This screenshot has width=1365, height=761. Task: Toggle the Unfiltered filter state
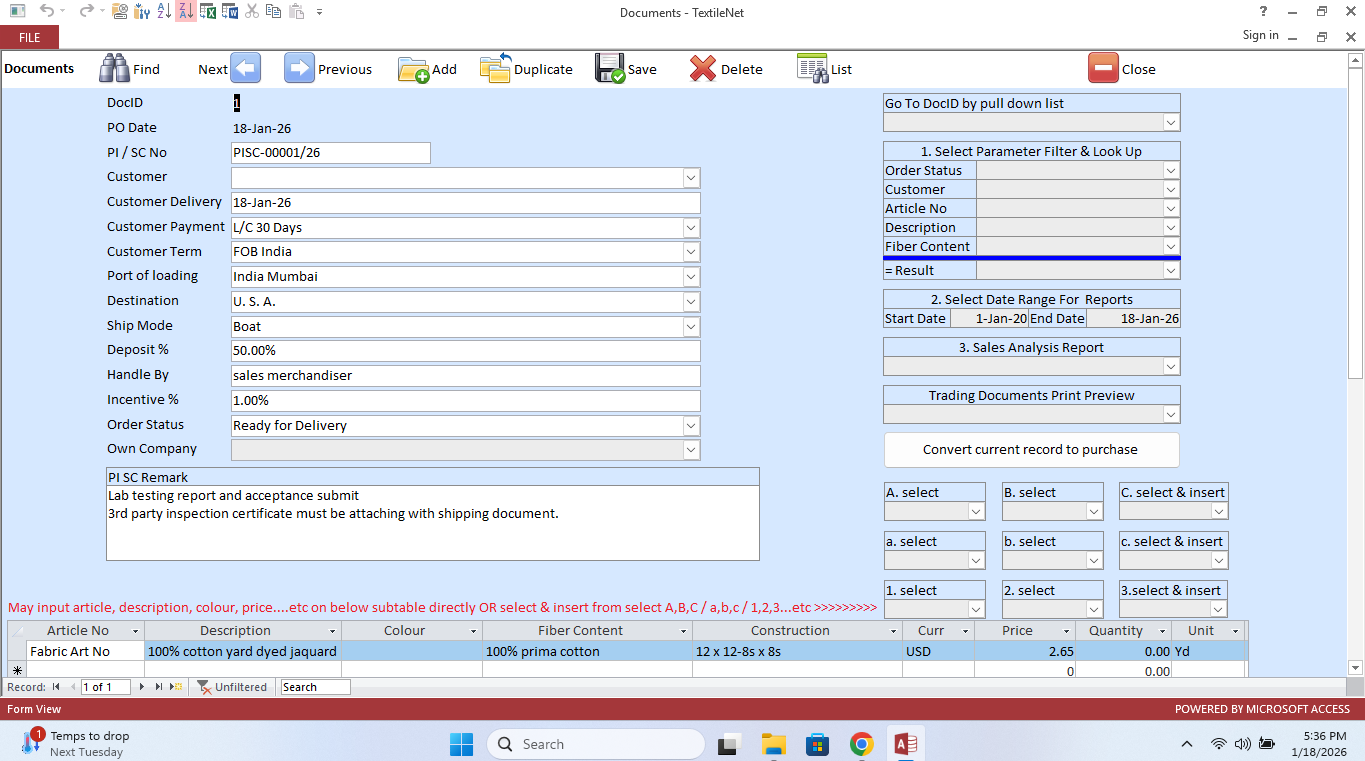click(x=232, y=687)
